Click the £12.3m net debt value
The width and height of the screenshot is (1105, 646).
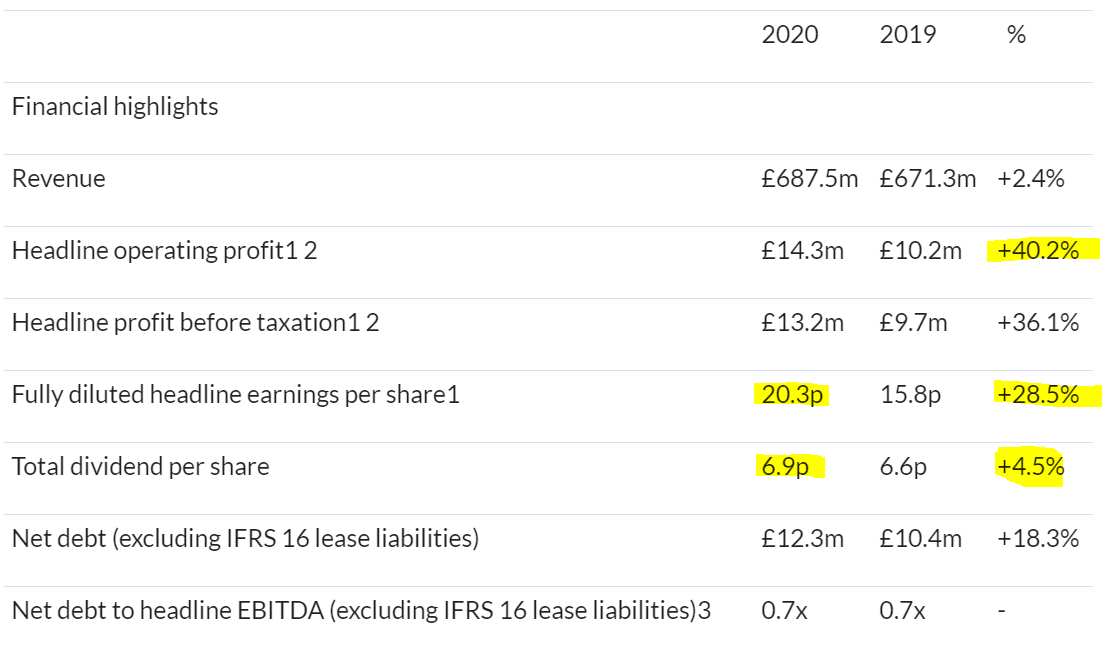[802, 538]
